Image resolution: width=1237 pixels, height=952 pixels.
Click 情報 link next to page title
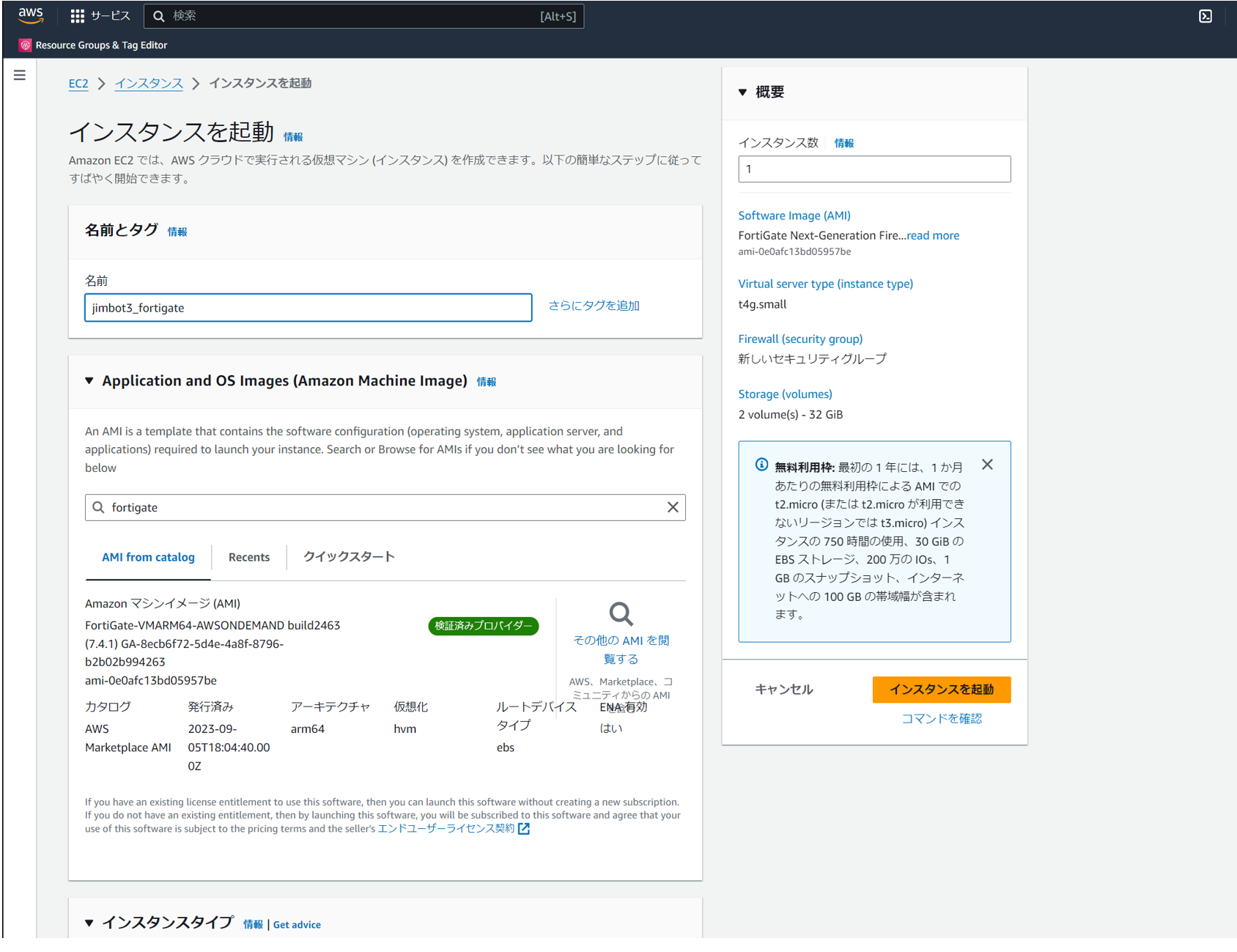293,137
